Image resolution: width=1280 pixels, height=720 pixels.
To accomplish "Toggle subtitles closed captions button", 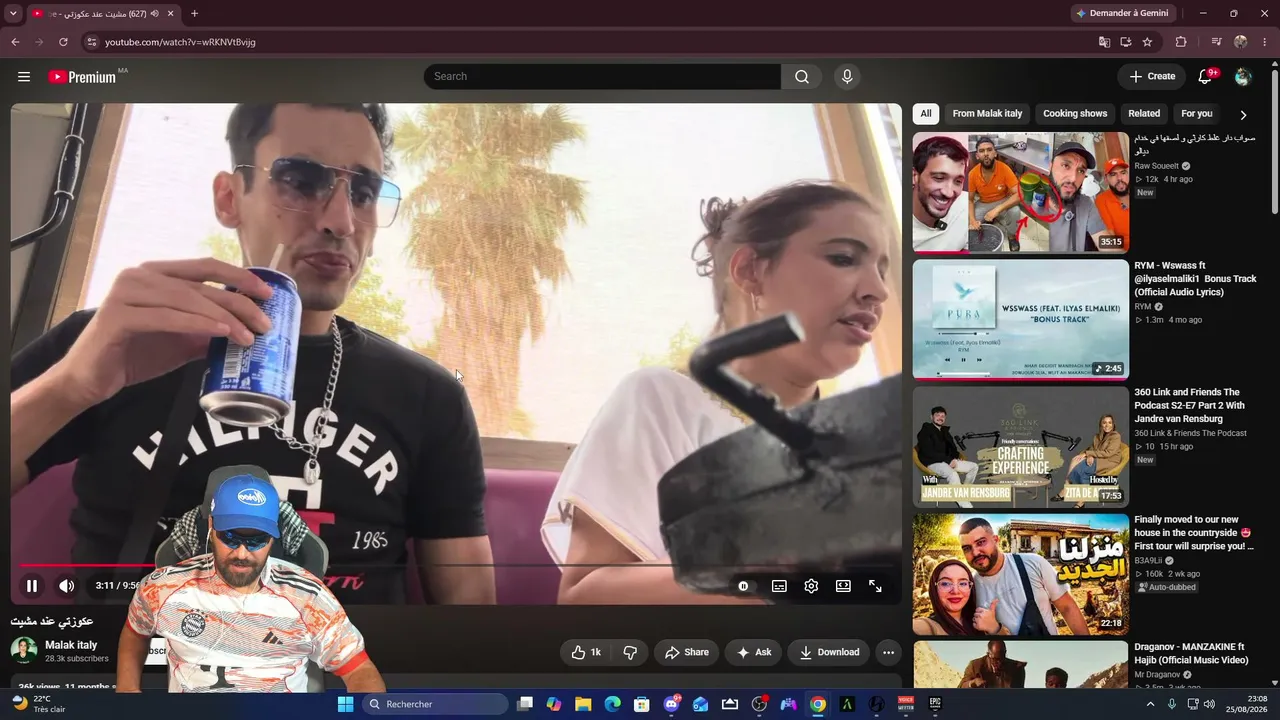I will click(779, 586).
